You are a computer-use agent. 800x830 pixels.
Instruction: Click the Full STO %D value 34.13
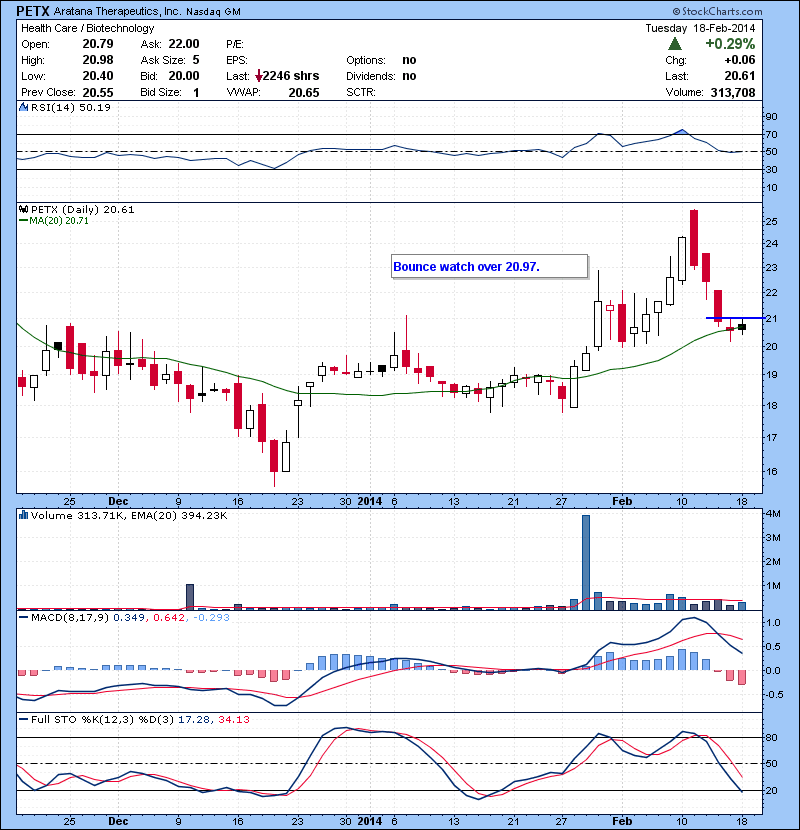233,719
